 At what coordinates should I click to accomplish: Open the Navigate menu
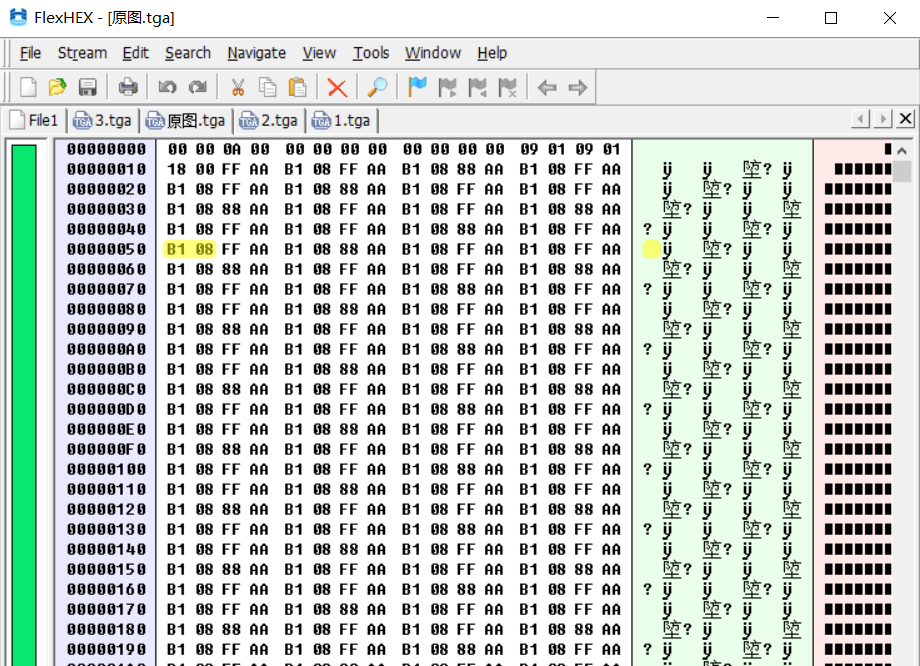pyautogui.click(x=256, y=53)
